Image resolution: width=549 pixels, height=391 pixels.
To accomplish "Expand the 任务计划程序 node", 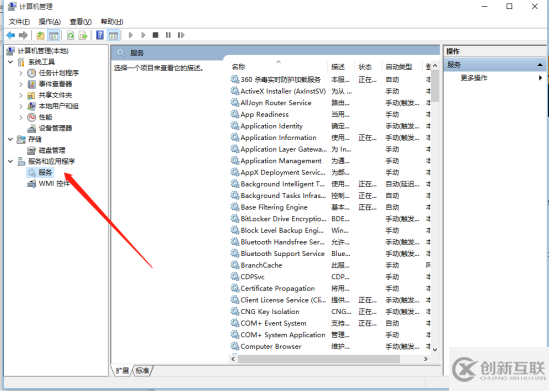I will (x=21, y=73).
